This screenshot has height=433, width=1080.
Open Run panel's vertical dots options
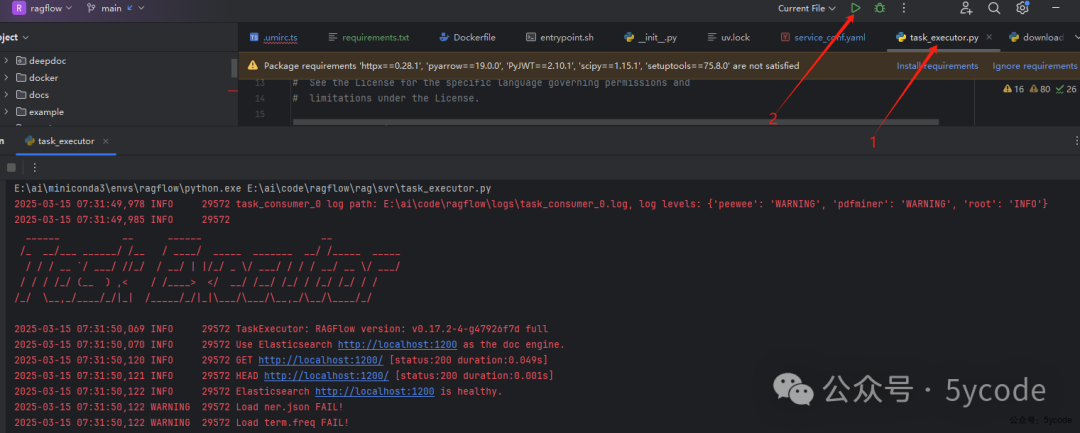tap(35, 168)
